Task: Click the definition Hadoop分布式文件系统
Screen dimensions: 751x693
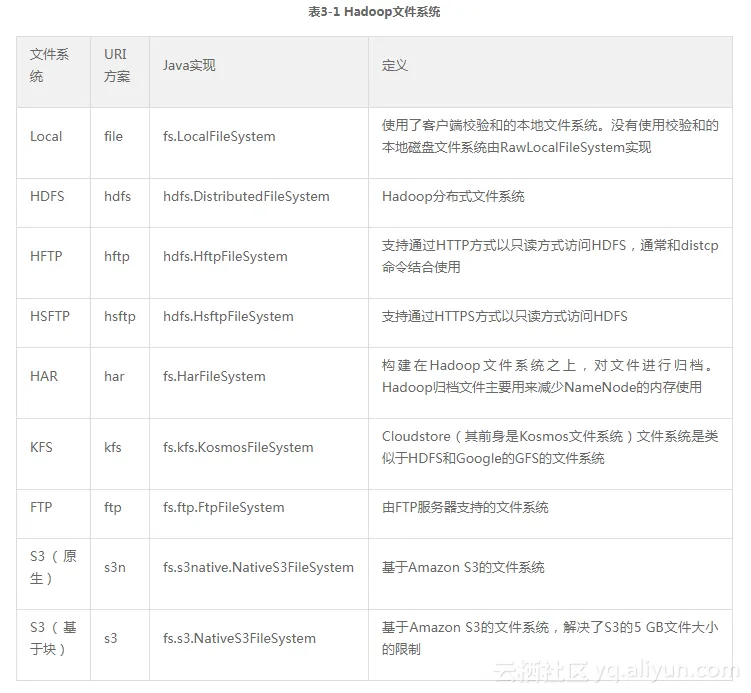Action: pos(453,196)
